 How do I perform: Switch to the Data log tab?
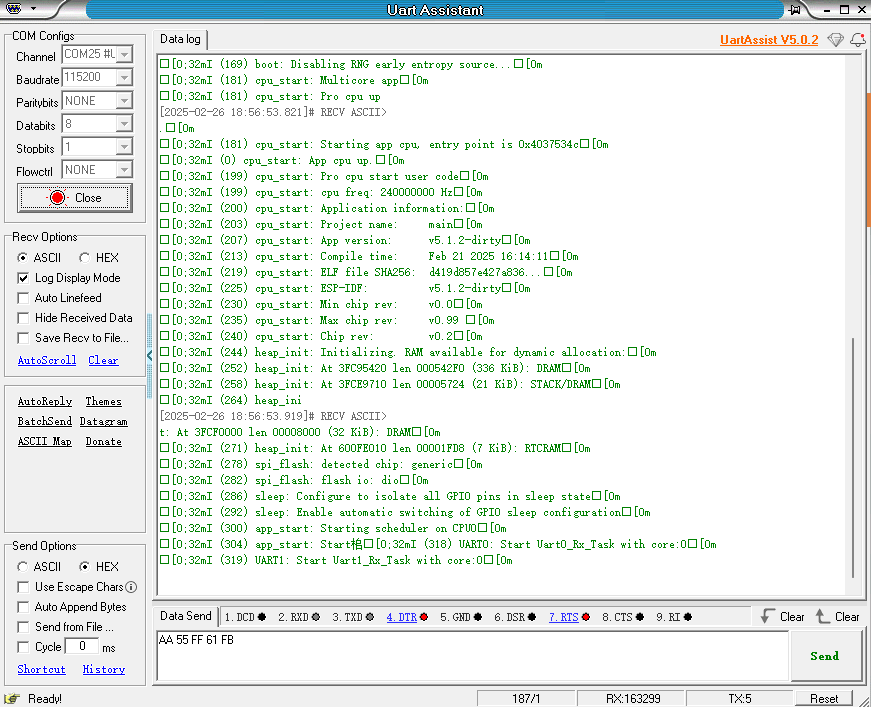tap(180, 39)
